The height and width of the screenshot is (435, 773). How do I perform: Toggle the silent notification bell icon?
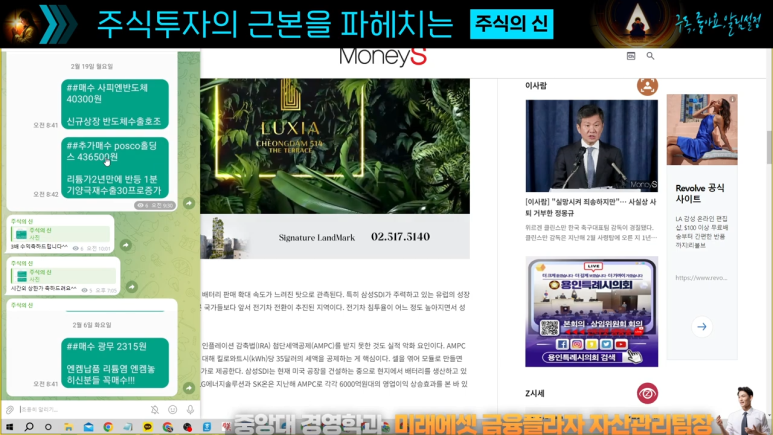pos(155,409)
